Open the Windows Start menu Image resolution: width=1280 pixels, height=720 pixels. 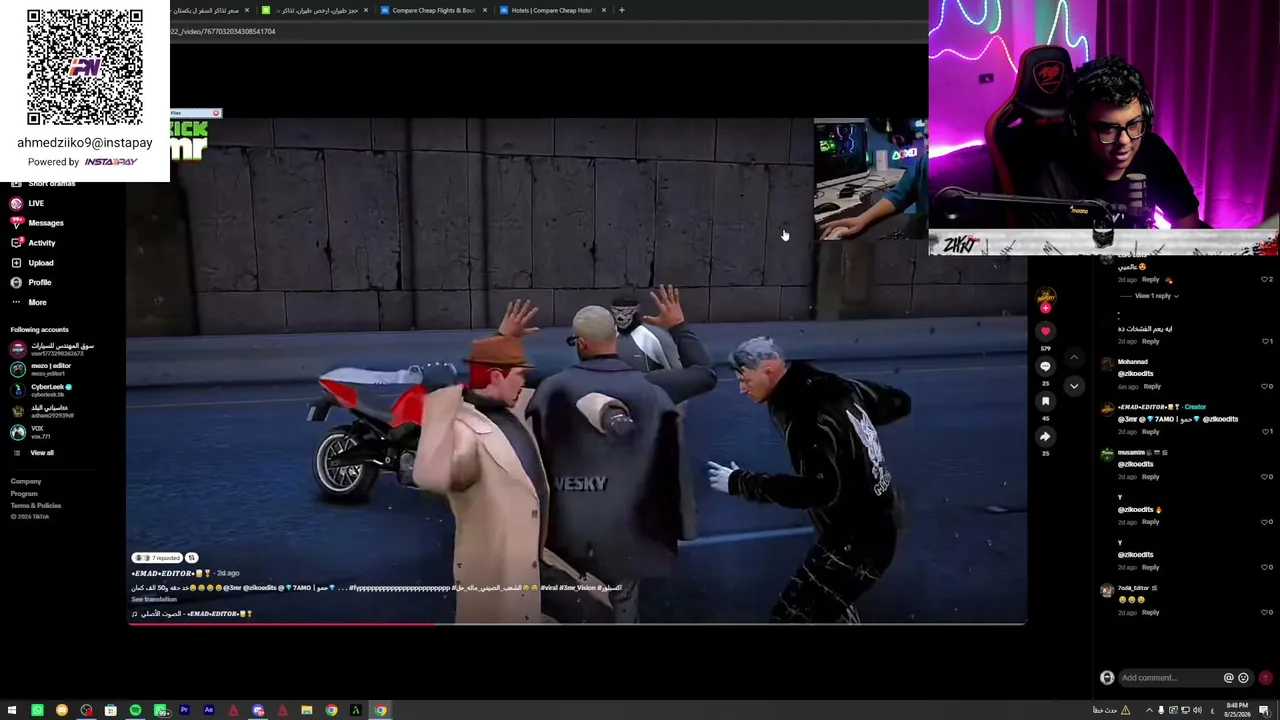(x=12, y=710)
